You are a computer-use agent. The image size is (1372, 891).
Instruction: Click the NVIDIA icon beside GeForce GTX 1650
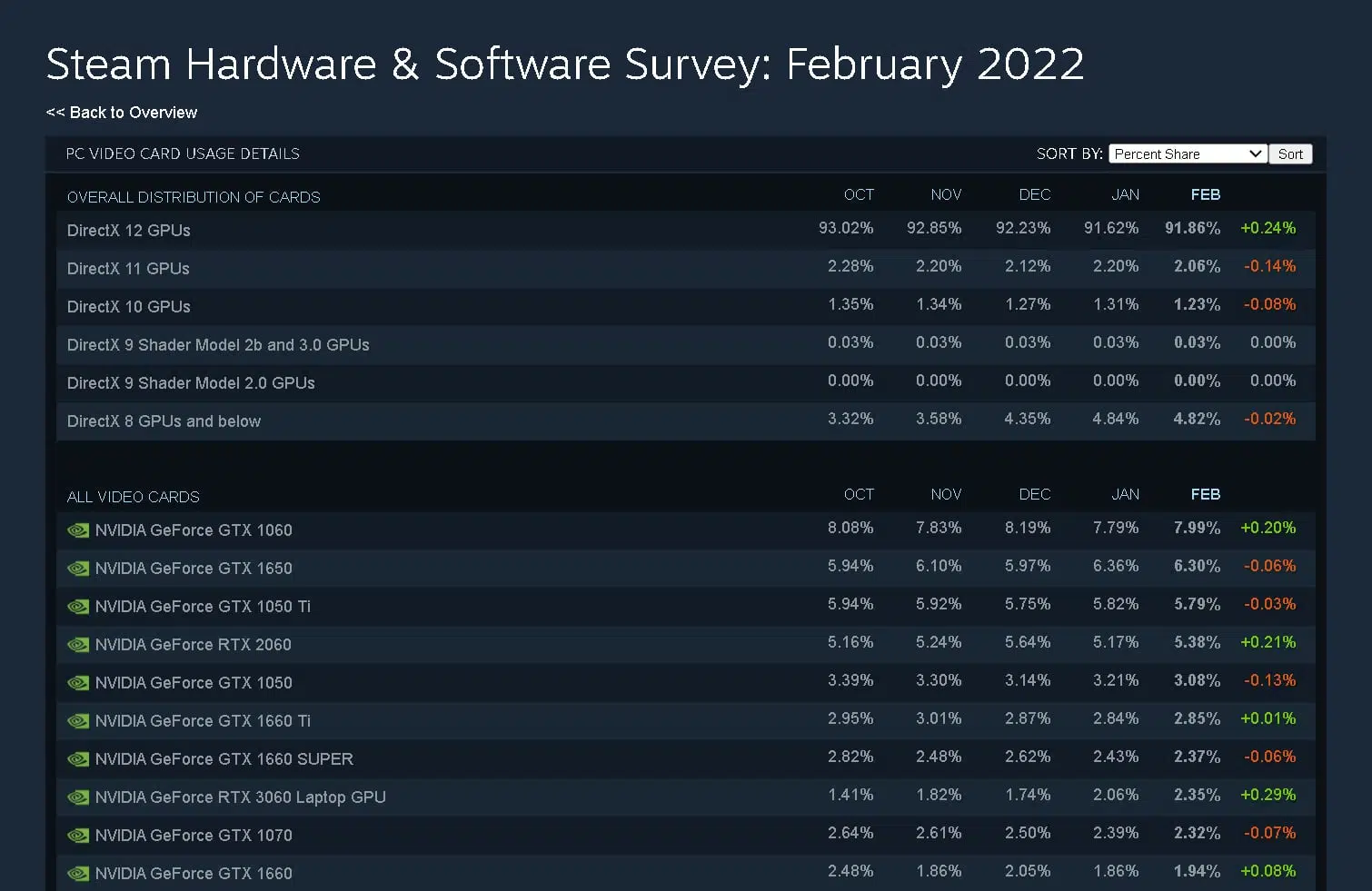[78, 569]
